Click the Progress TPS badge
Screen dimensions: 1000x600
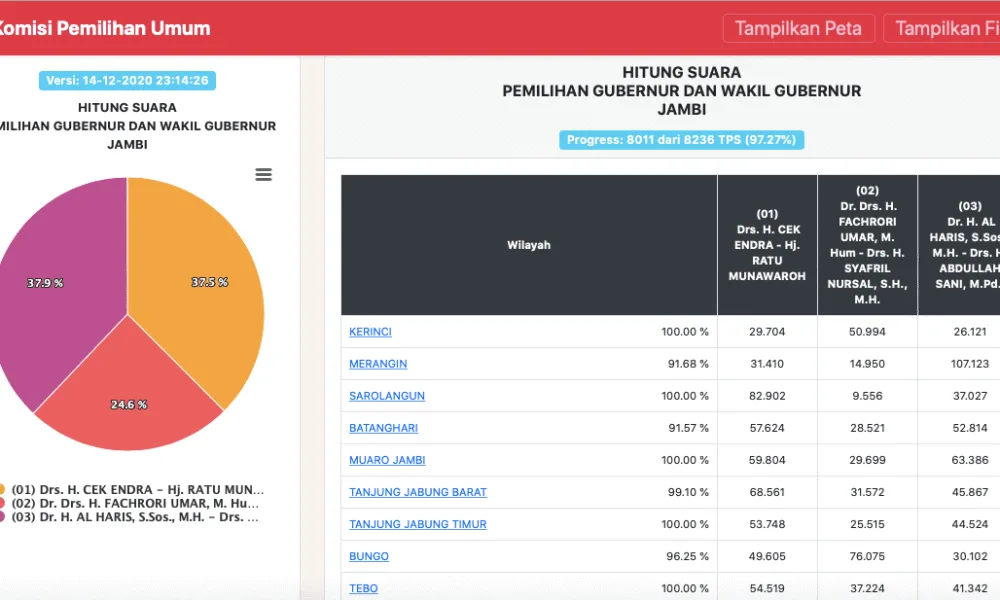pos(681,140)
